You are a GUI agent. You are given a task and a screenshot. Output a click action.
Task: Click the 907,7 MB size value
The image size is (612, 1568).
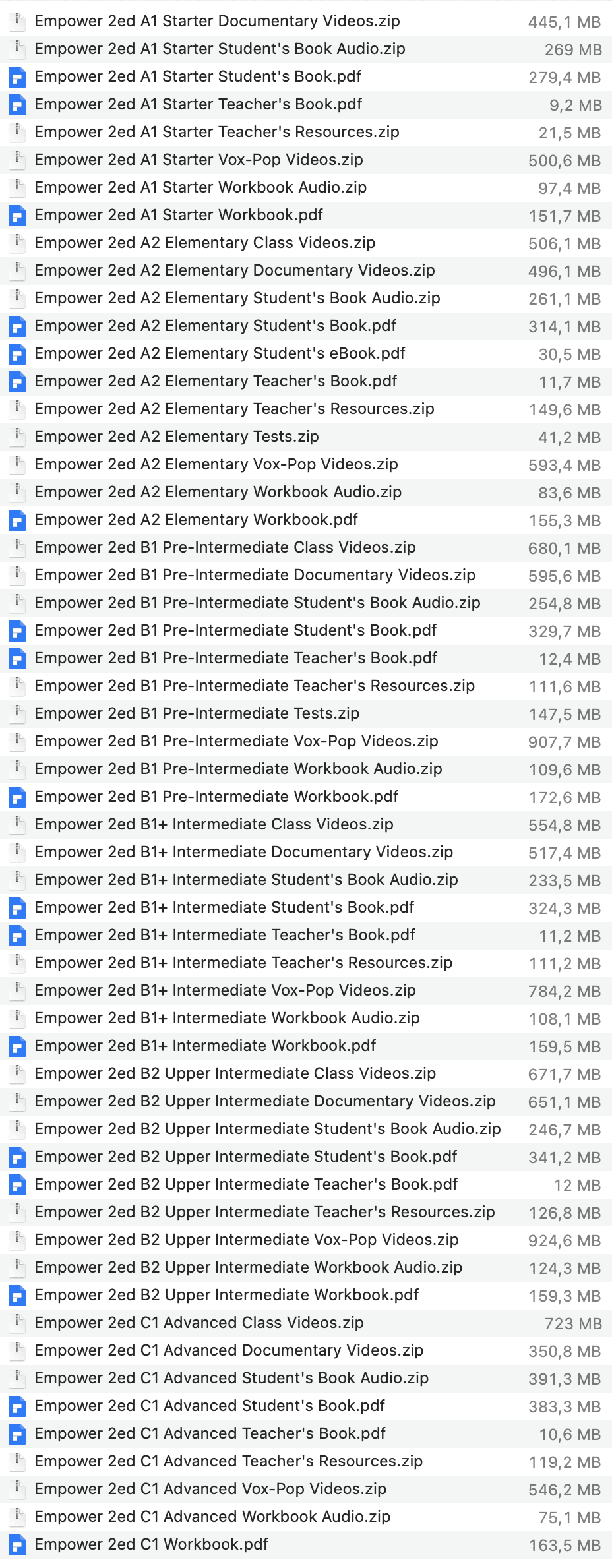click(565, 742)
